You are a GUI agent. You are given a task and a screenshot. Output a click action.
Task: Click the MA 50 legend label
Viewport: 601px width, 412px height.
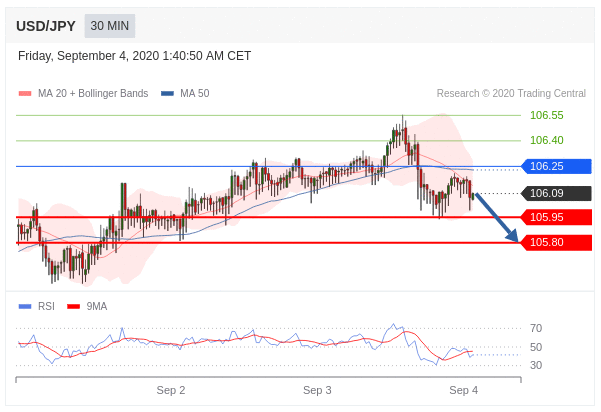pyautogui.click(x=195, y=94)
